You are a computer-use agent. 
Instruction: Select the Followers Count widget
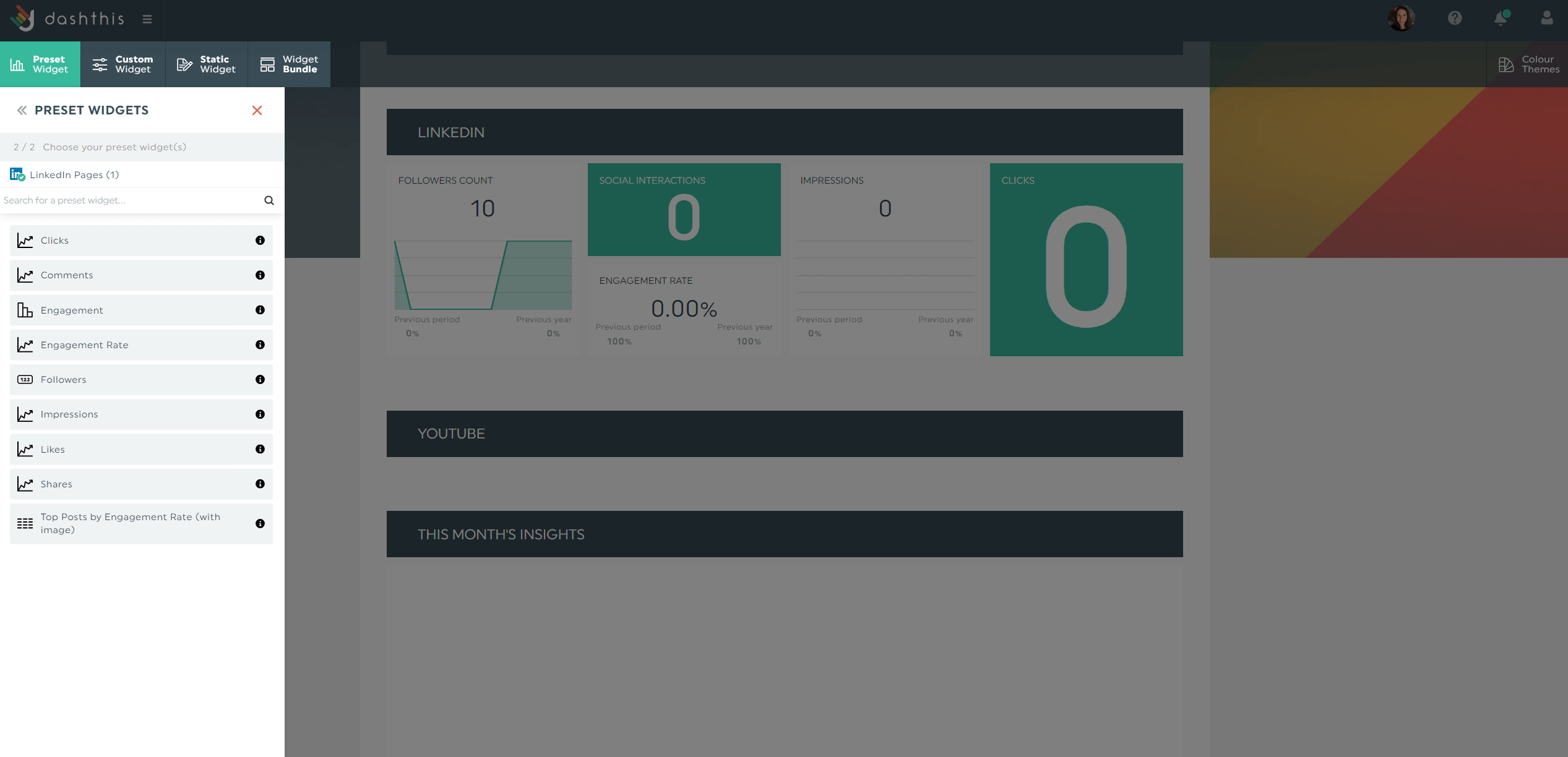483,260
